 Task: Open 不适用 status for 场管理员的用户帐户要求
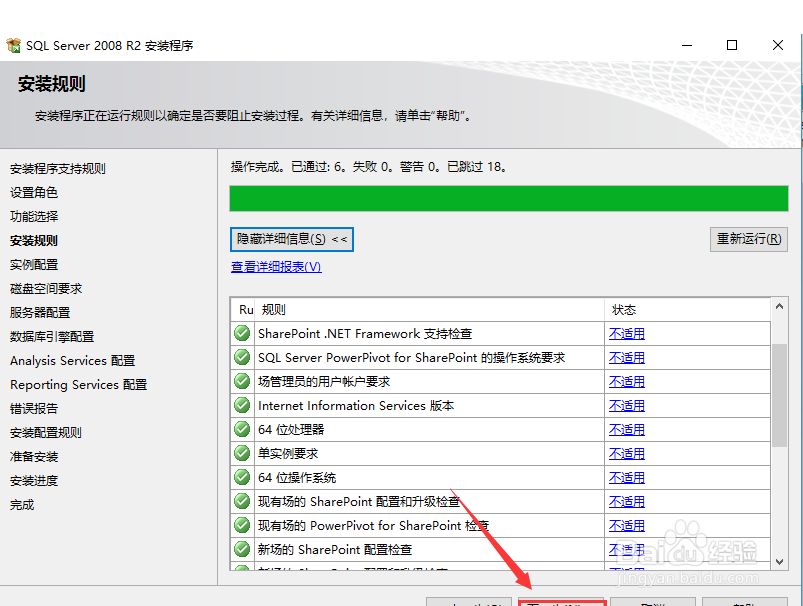tap(627, 382)
